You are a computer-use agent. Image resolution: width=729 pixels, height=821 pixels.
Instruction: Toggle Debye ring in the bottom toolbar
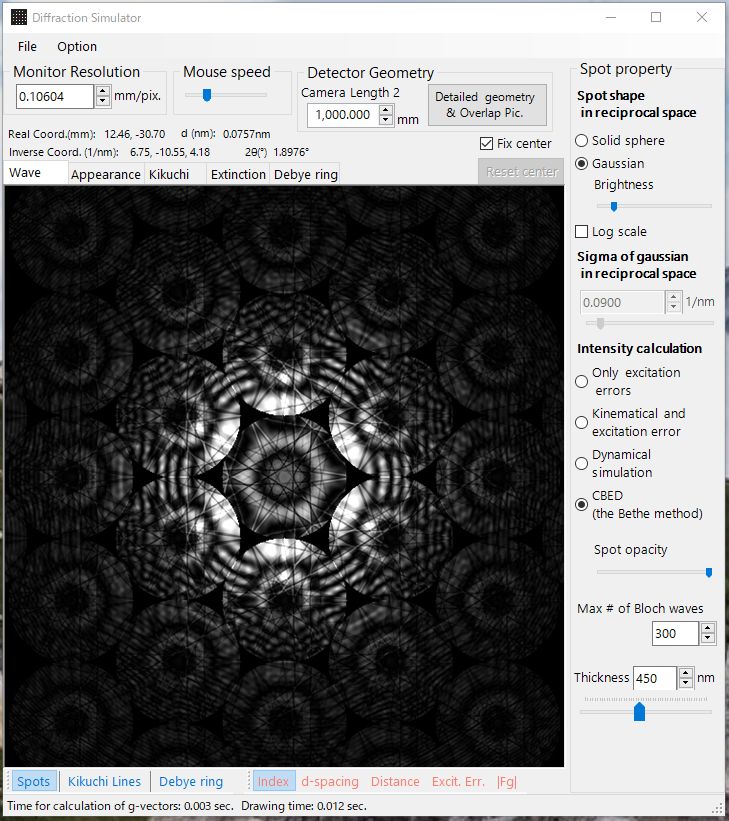pyautogui.click(x=191, y=781)
